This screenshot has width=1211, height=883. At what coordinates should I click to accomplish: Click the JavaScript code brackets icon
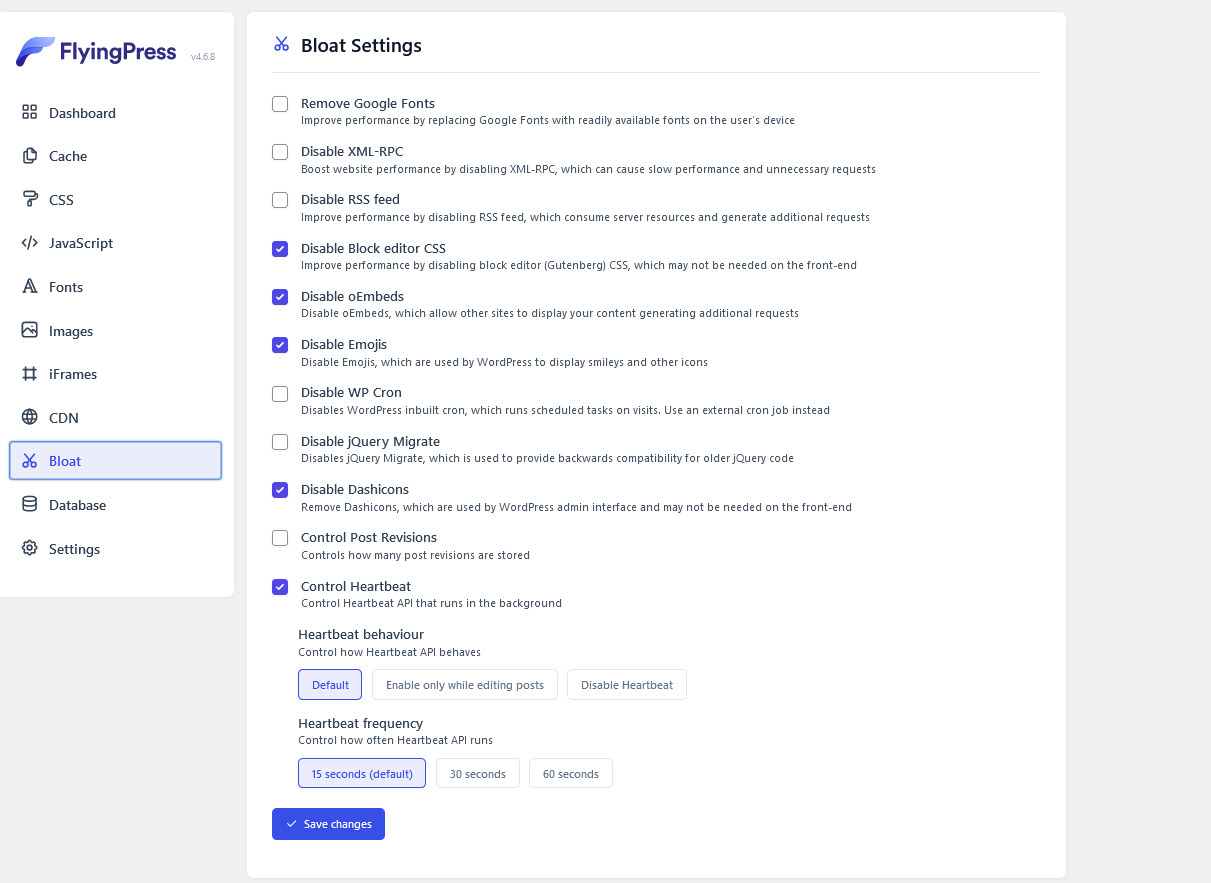tap(30, 243)
